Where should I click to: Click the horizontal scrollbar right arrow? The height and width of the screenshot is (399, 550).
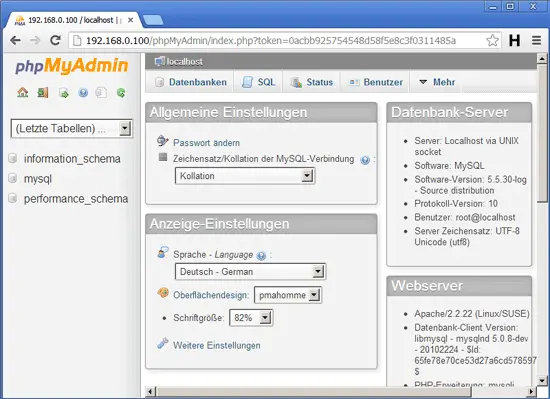pyautogui.click(x=532, y=391)
